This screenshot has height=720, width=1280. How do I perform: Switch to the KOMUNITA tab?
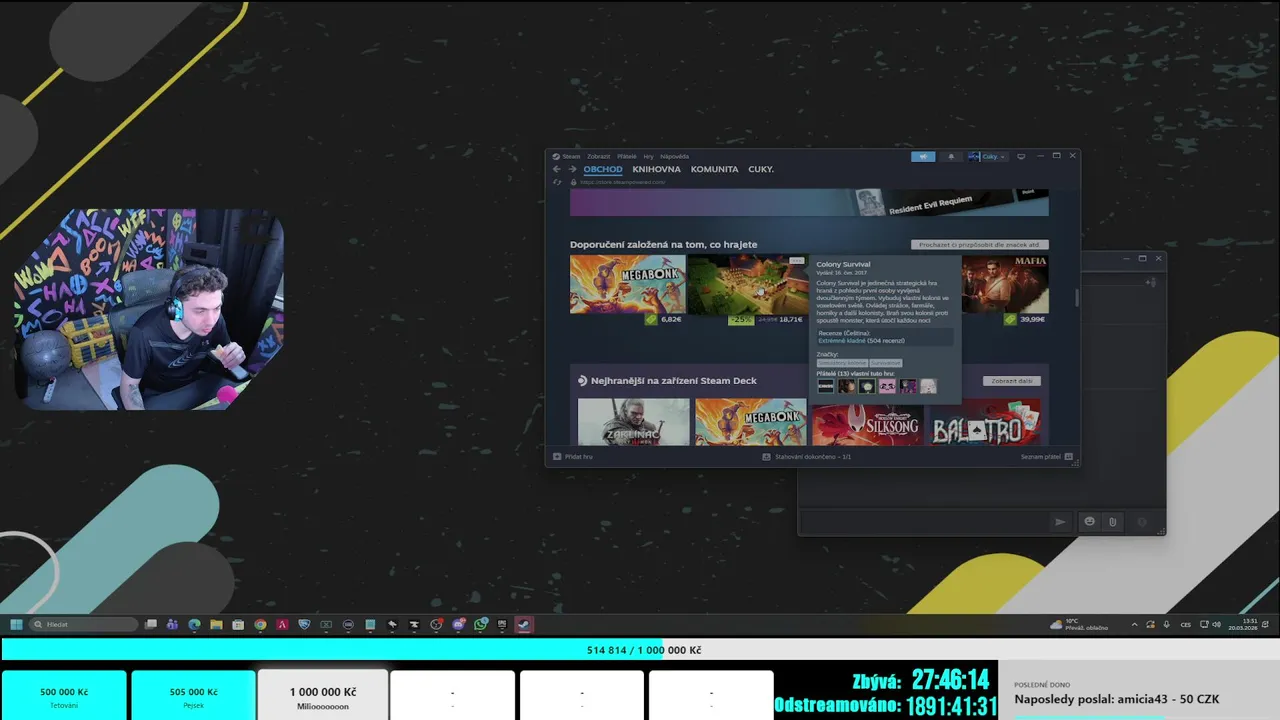(x=714, y=169)
